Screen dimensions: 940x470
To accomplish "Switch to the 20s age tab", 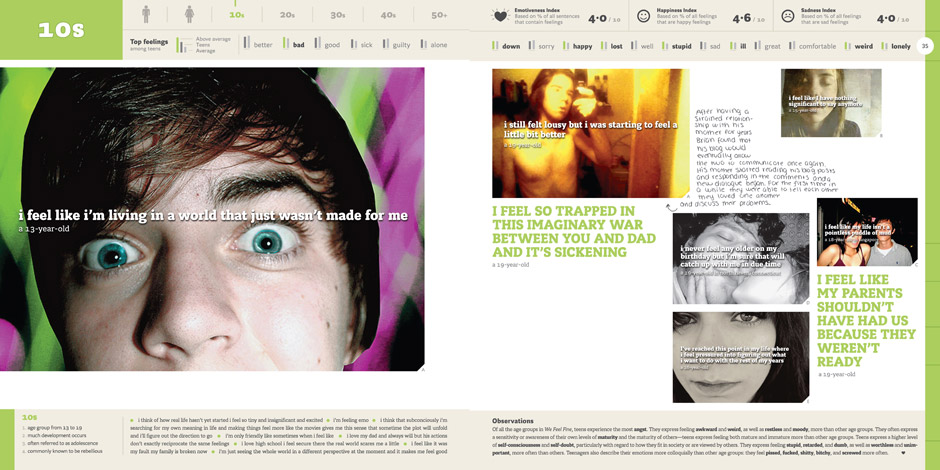I will click(287, 15).
